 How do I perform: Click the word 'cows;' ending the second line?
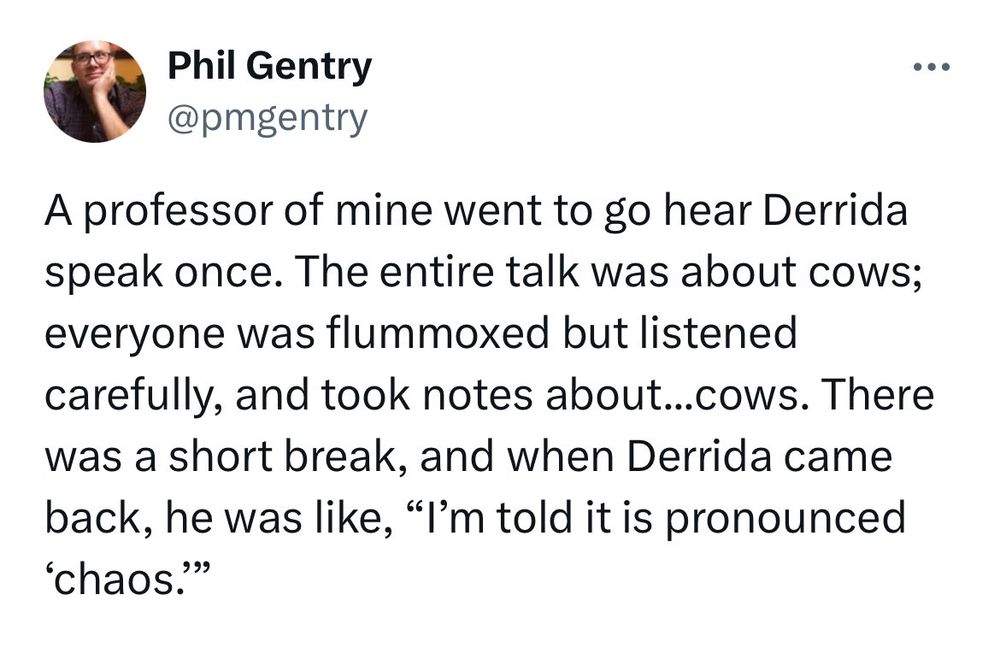tap(865, 274)
